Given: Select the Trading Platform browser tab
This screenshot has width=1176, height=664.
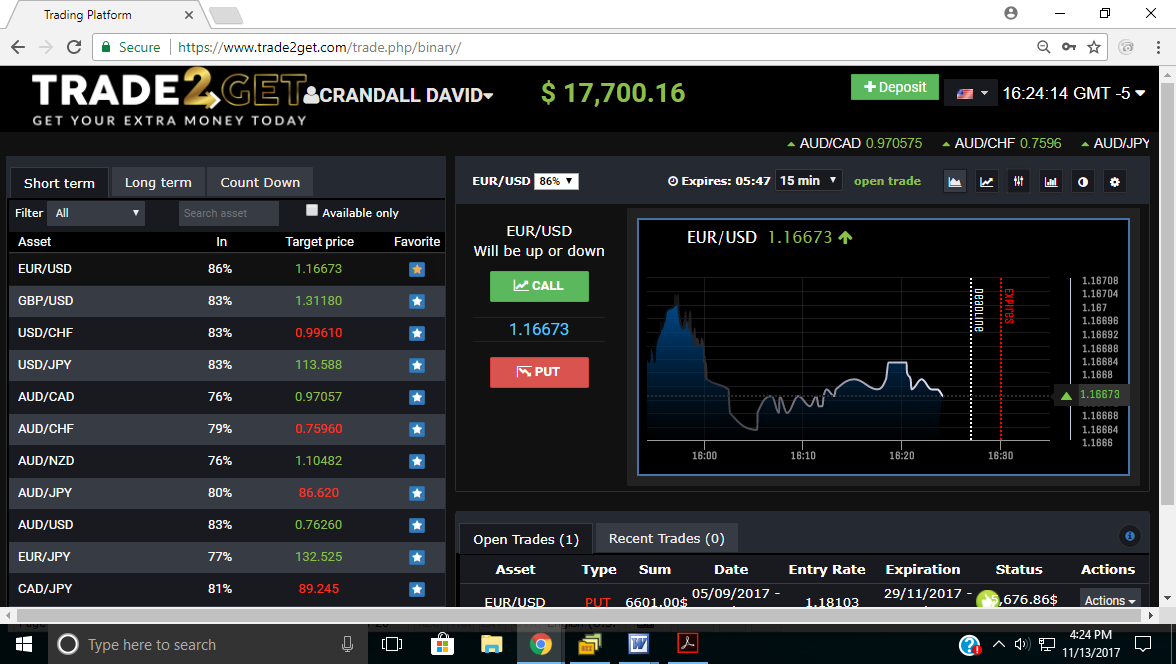Looking at the screenshot, I should [107, 15].
